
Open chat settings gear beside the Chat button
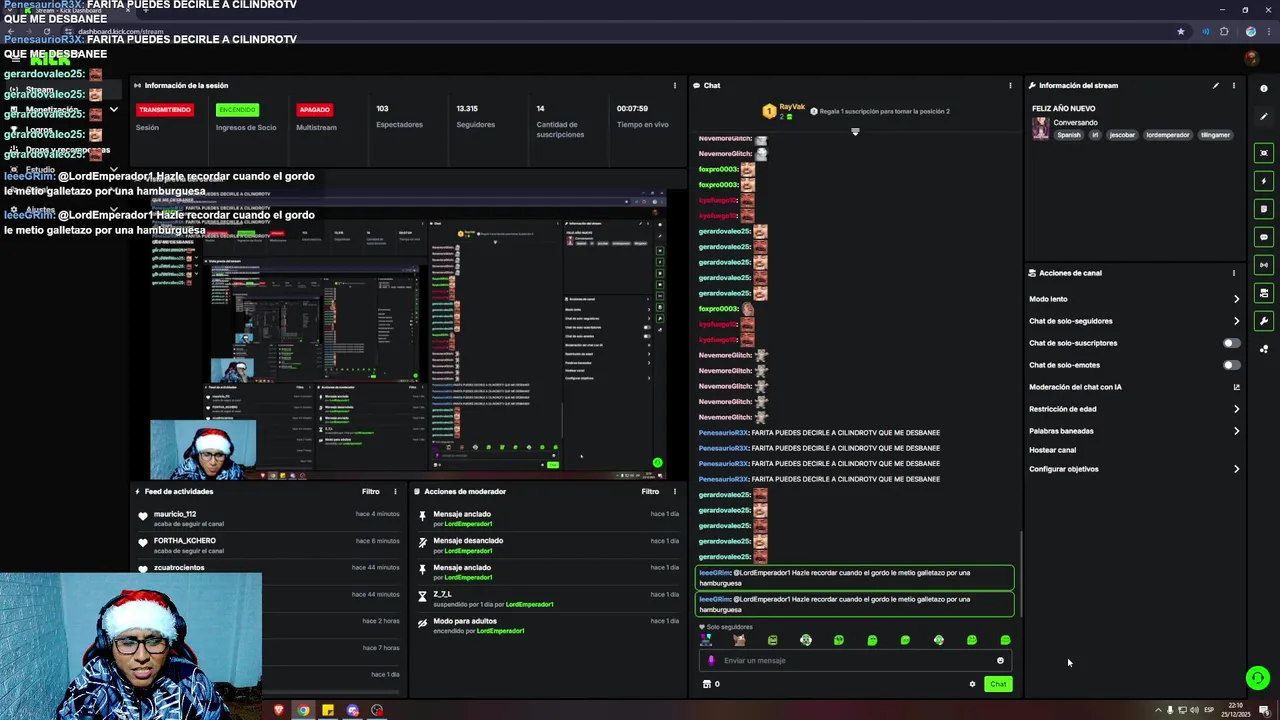(x=972, y=684)
